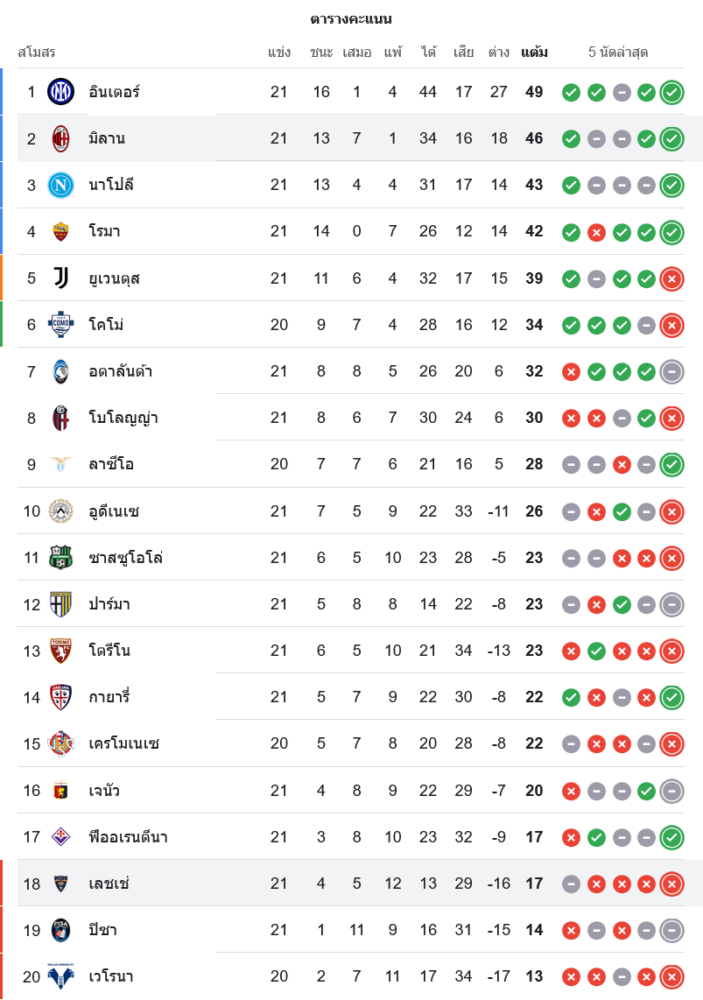Click Inter's latest match win indicator

click(672, 92)
